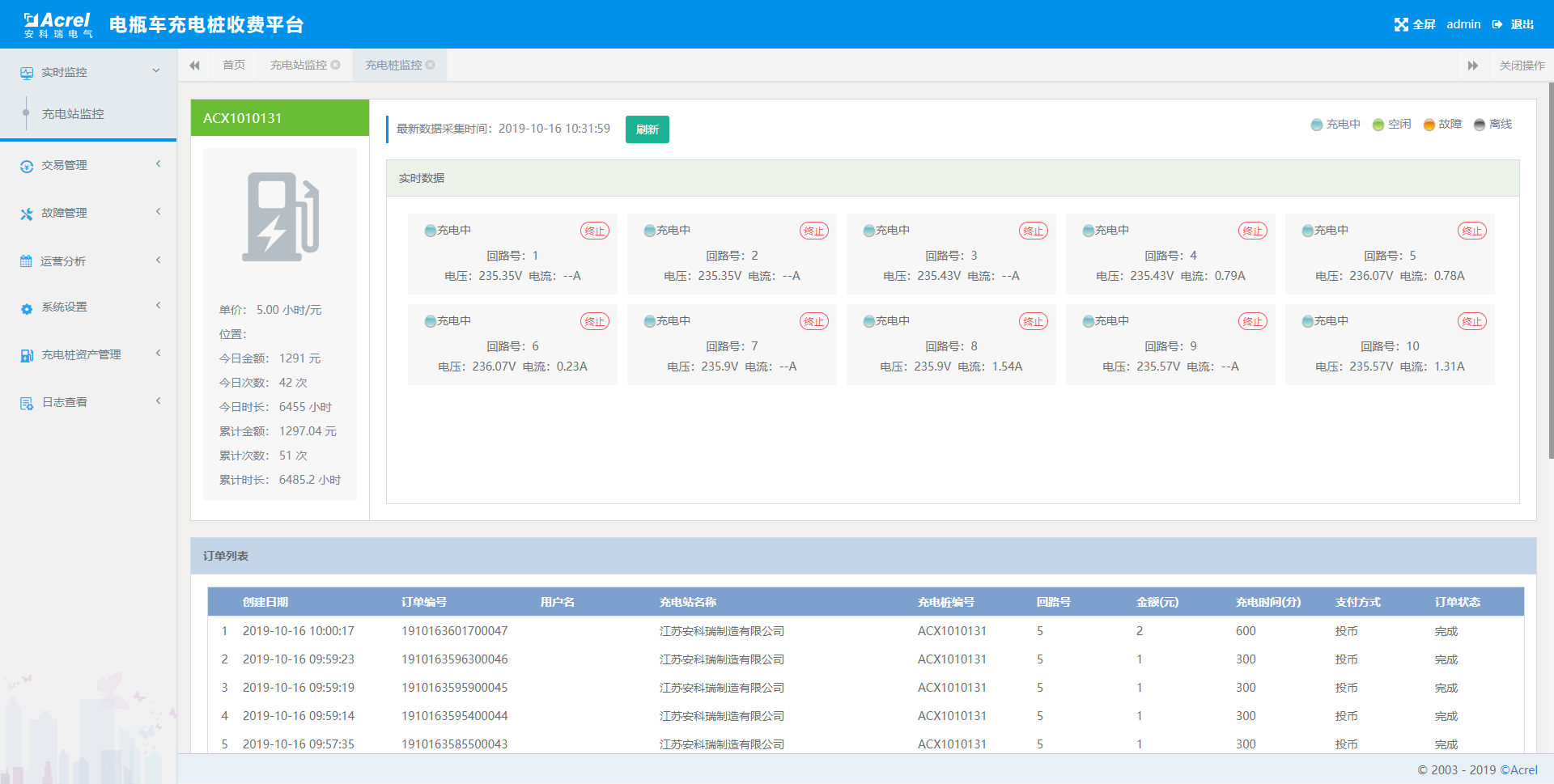The width and height of the screenshot is (1554, 784).
Task: Click the logout icon next to 退出
Action: click(x=1497, y=24)
